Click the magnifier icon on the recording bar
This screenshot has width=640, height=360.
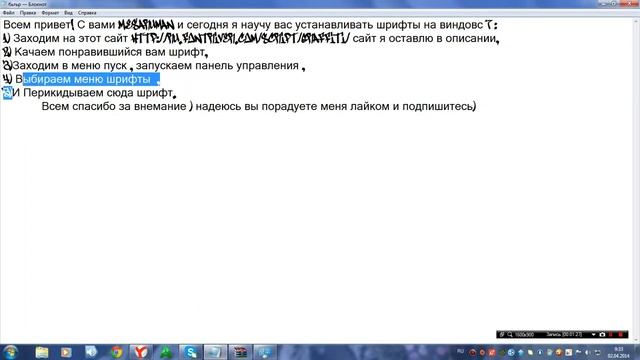coord(510,334)
